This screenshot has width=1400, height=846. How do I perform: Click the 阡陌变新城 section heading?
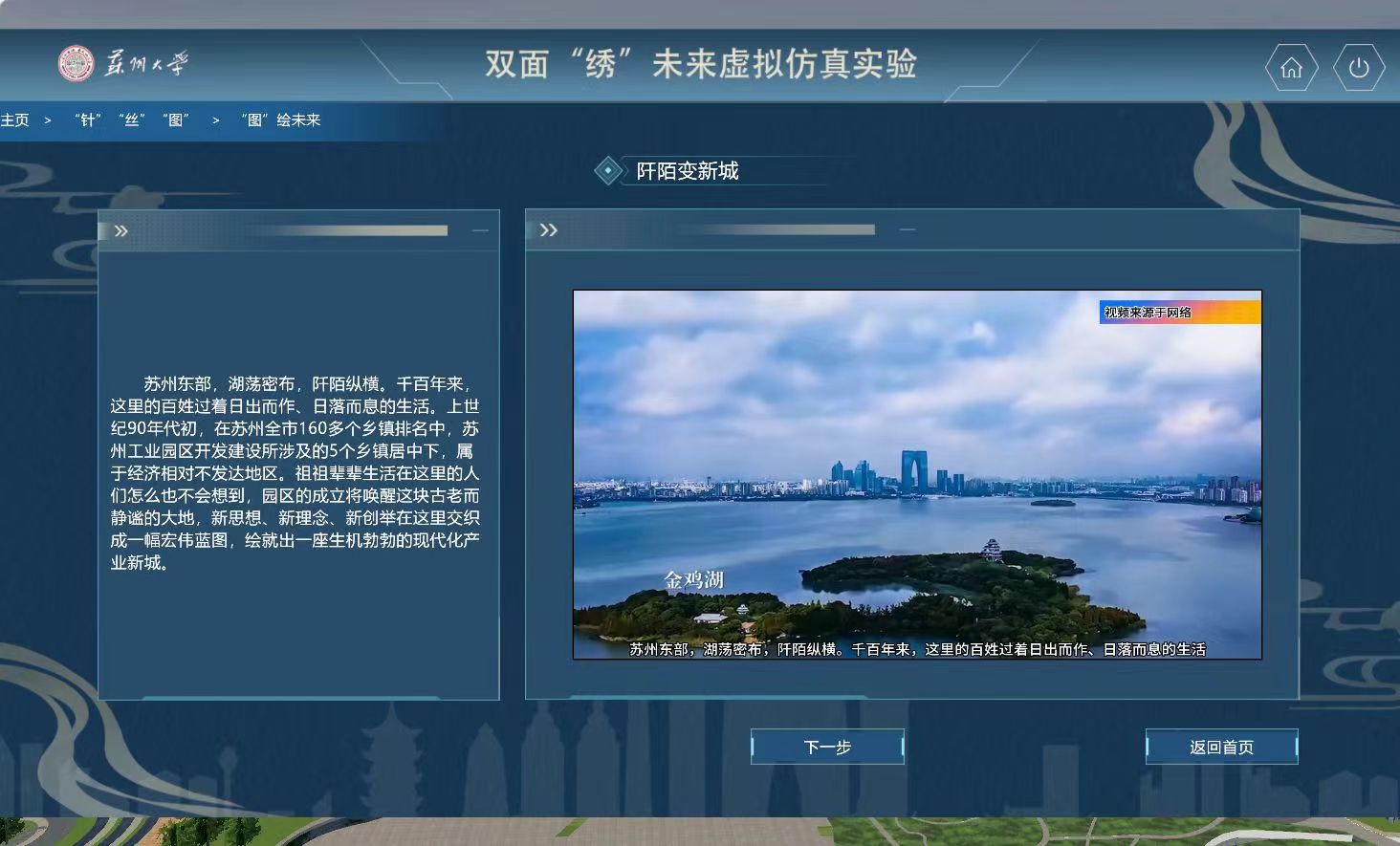(x=688, y=171)
